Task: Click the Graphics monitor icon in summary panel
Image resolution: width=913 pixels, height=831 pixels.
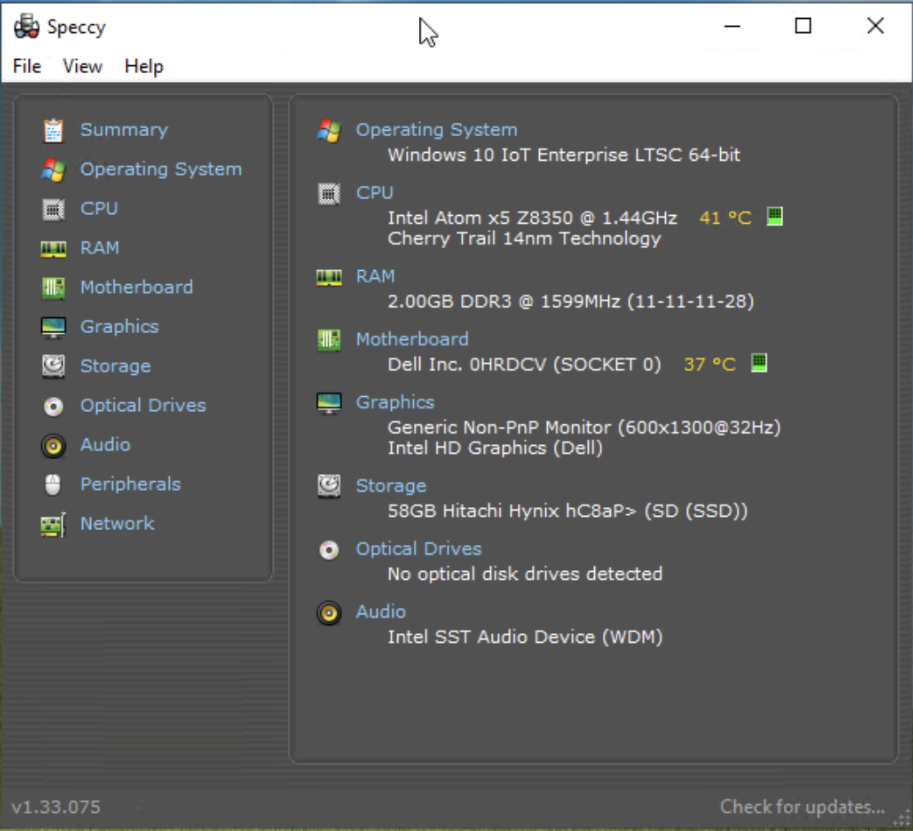Action: pos(329,402)
